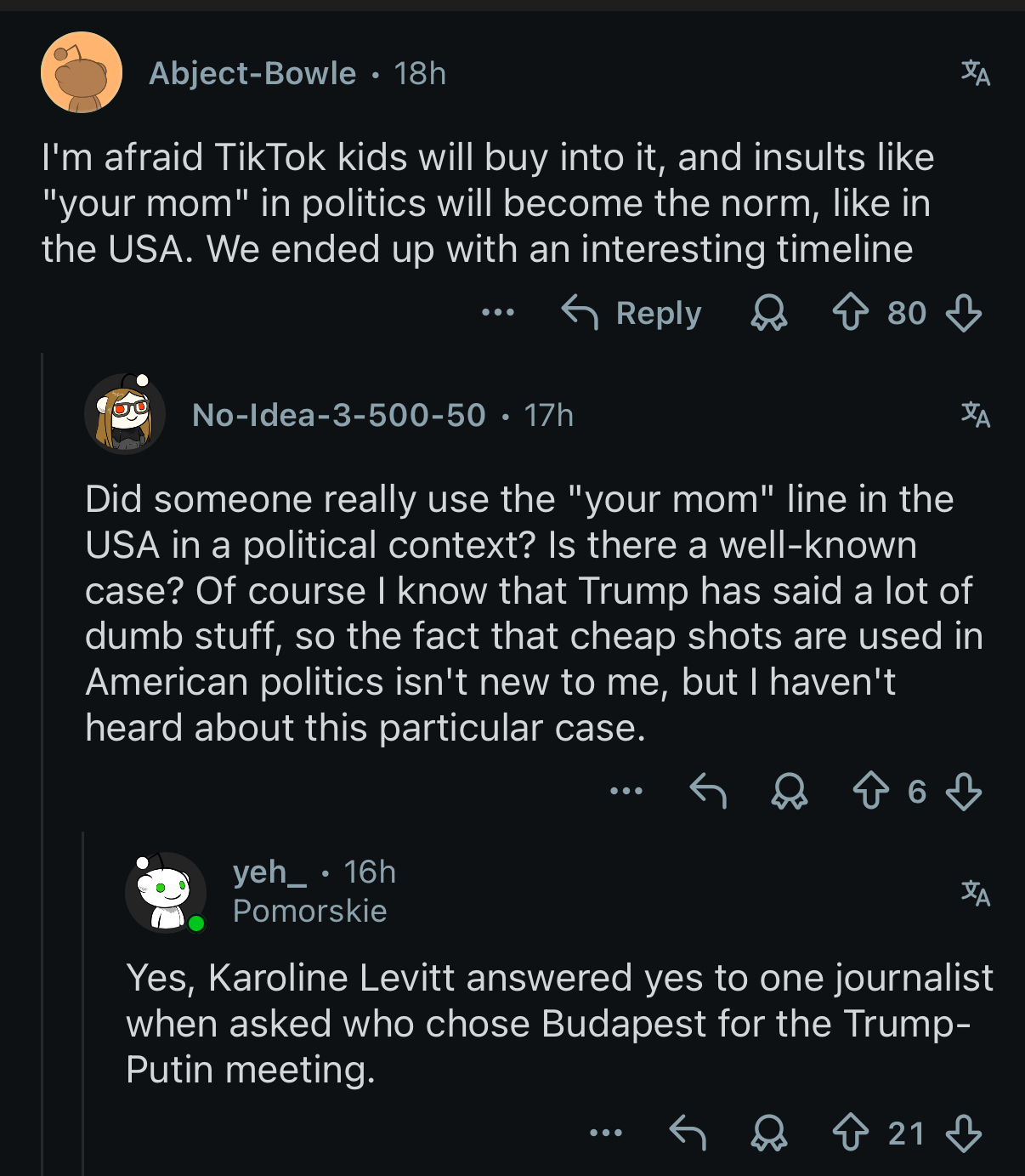Image resolution: width=1025 pixels, height=1176 pixels.
Task: Open more options for No-Idea-3-500-50's comment
Action: click(626, 791)
